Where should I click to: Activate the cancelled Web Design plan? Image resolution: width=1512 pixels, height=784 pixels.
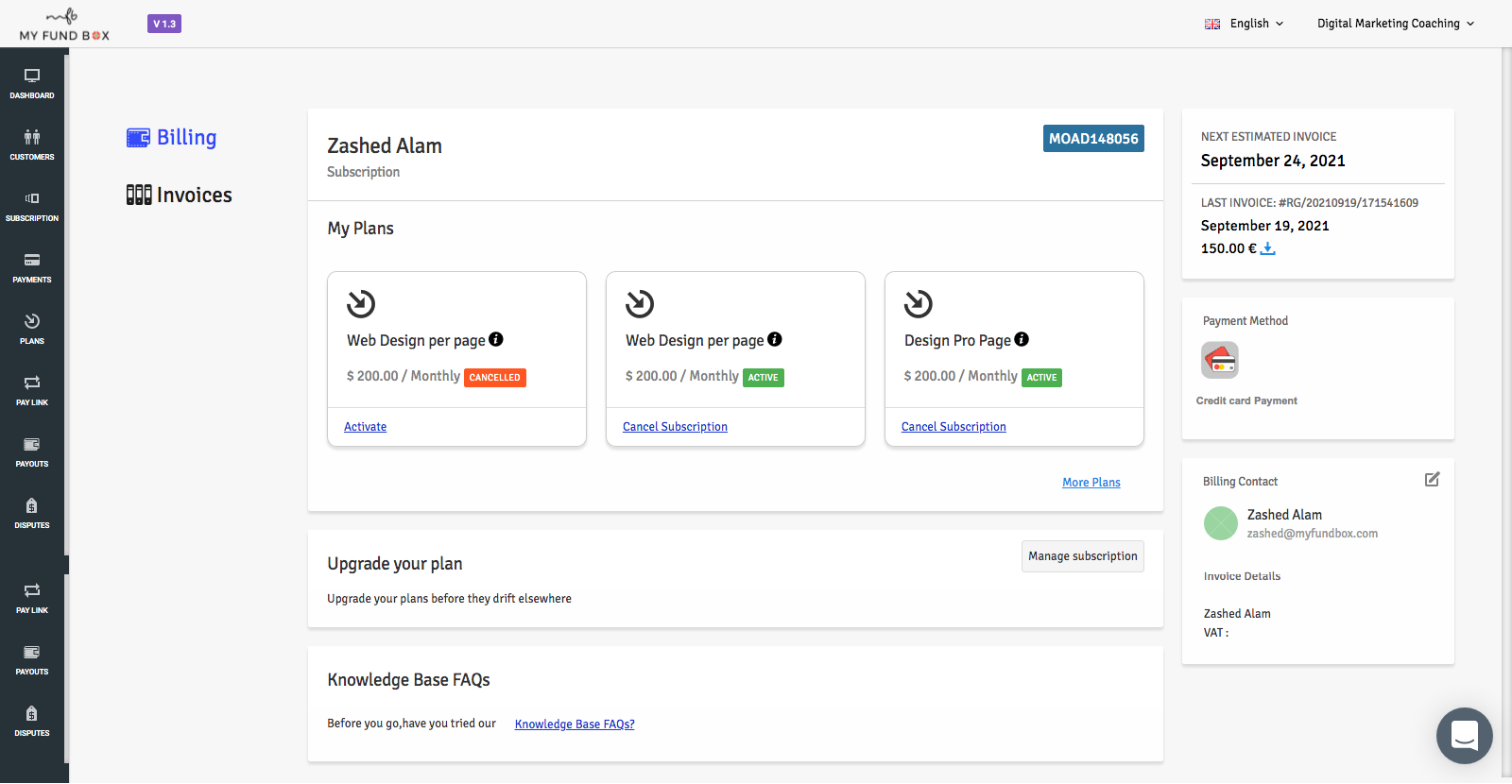[x=366, y=427]
